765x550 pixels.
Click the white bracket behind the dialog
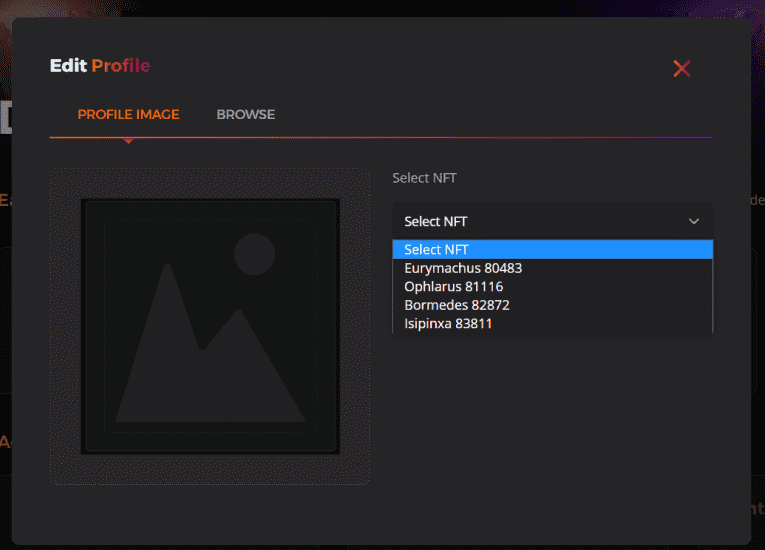pos(5,117)
